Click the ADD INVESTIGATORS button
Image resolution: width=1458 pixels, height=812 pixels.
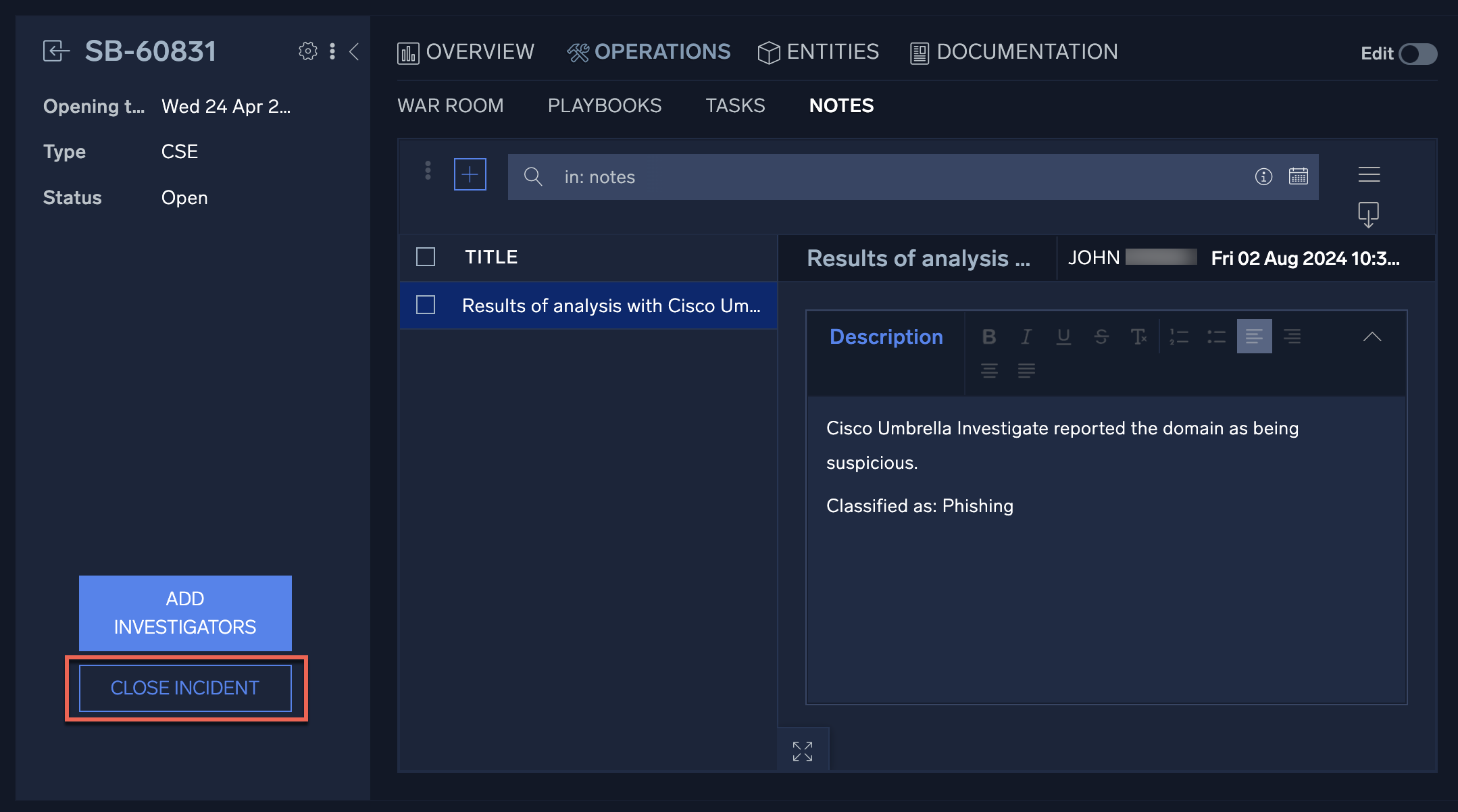pos(185,613)
